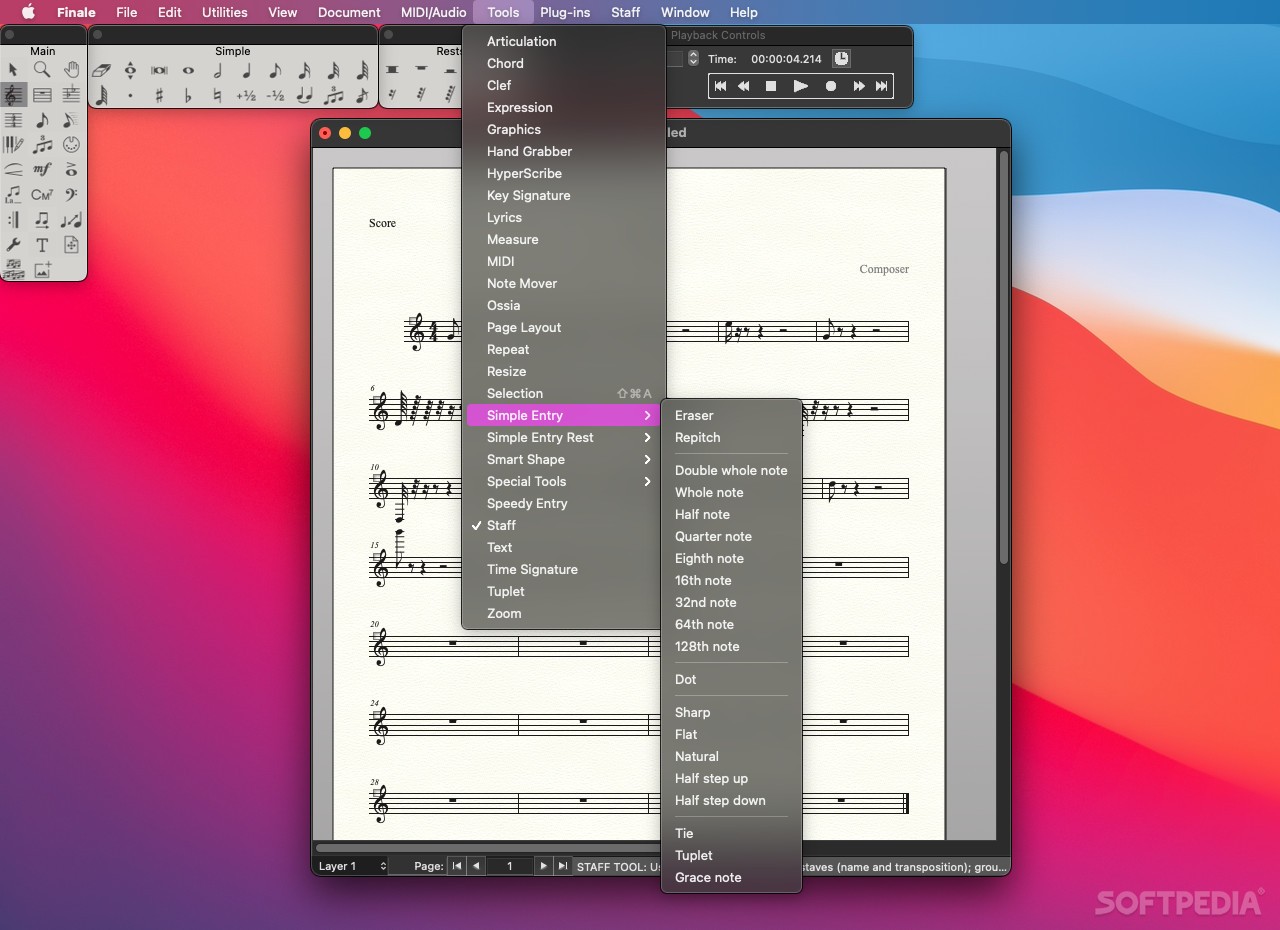Toggle the Record button in Playback Controls
This screenshot has width=1280, height=930.
830,86
